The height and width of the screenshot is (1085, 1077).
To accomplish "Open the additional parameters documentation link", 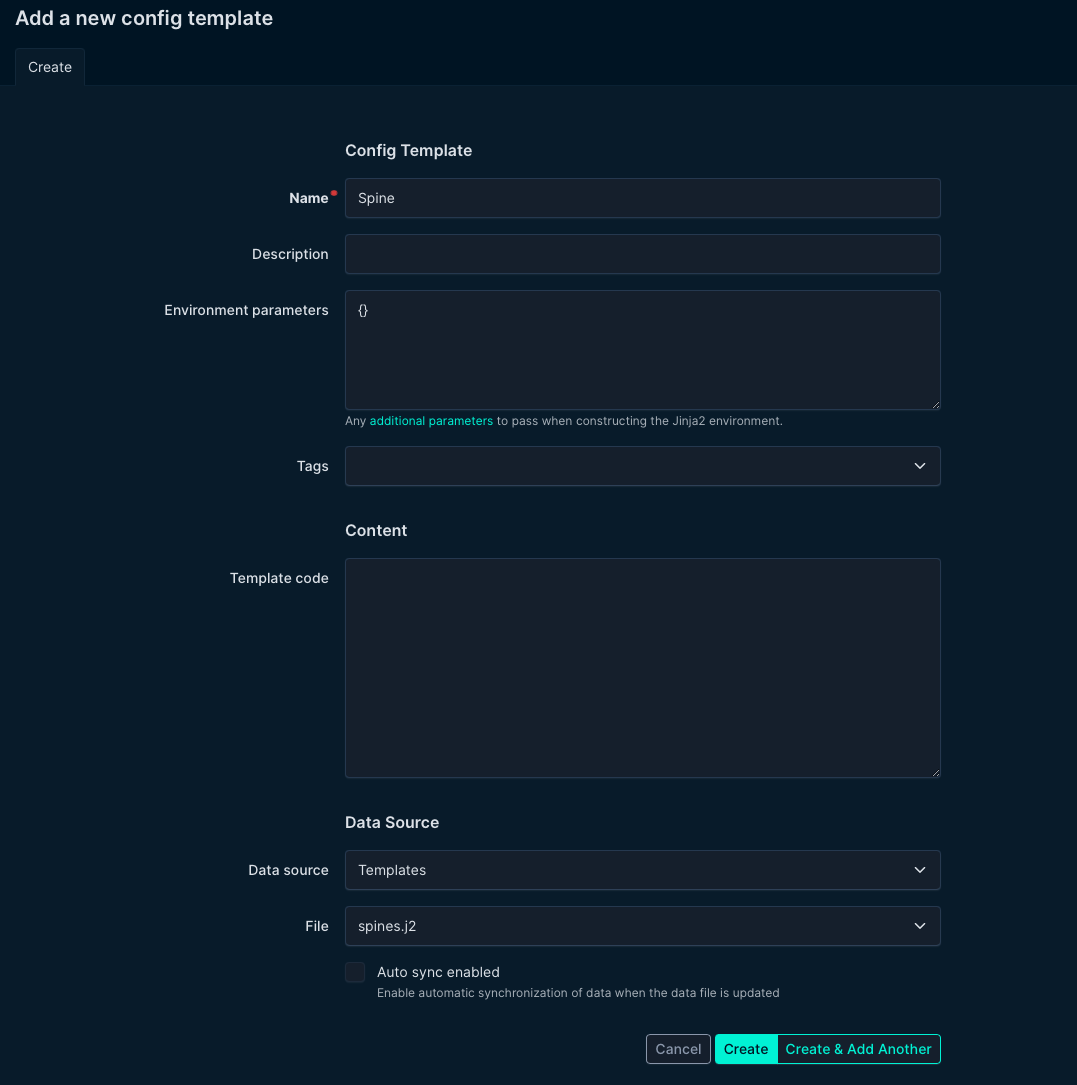I will [x=431, y=421].
